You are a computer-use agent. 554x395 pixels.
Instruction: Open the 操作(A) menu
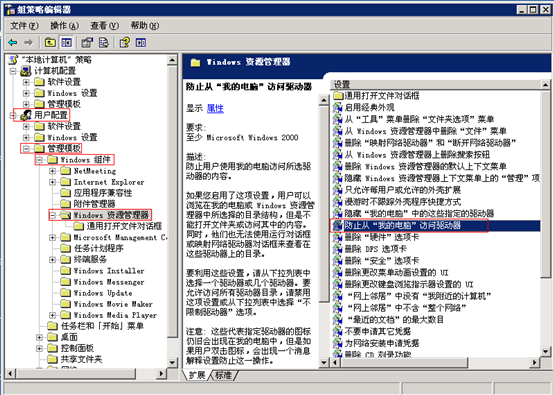[x=64, y=26]
